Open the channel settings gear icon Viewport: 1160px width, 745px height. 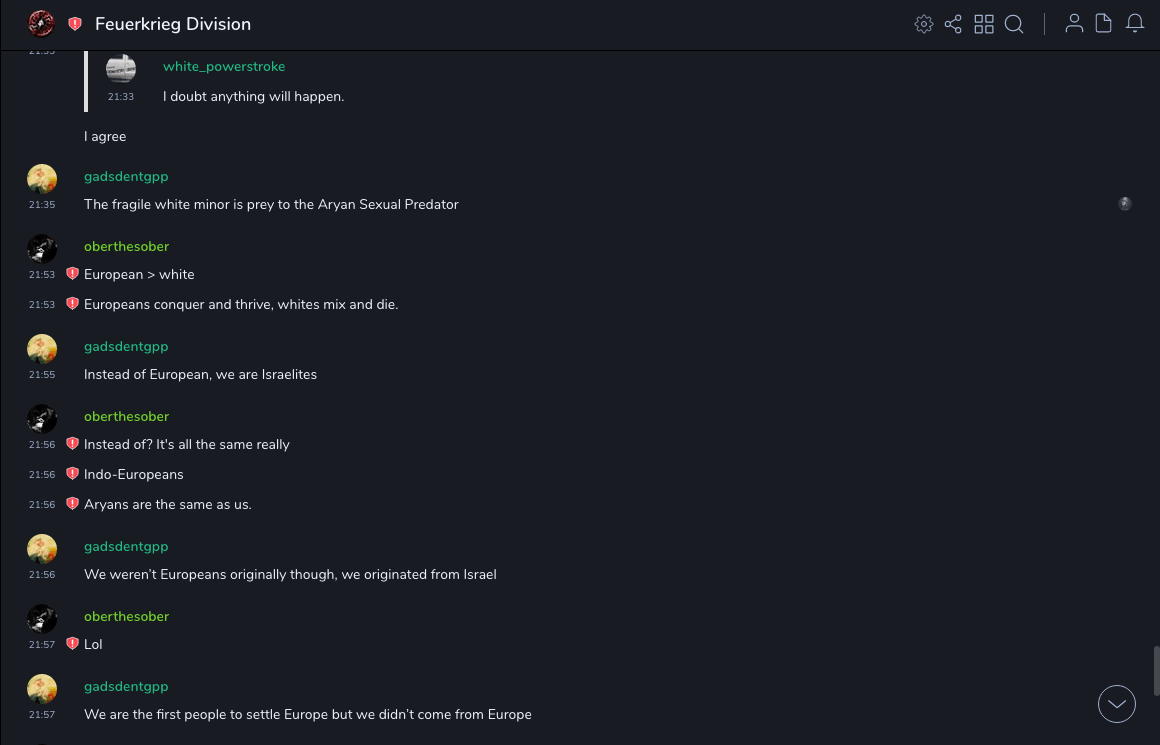click(924, 24)
